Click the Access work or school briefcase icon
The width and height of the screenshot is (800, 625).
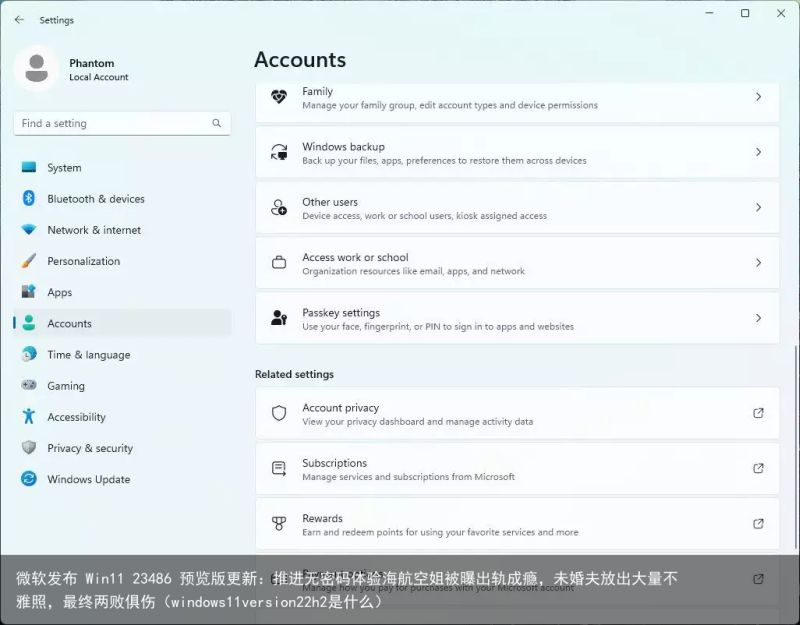pos(279,263)
